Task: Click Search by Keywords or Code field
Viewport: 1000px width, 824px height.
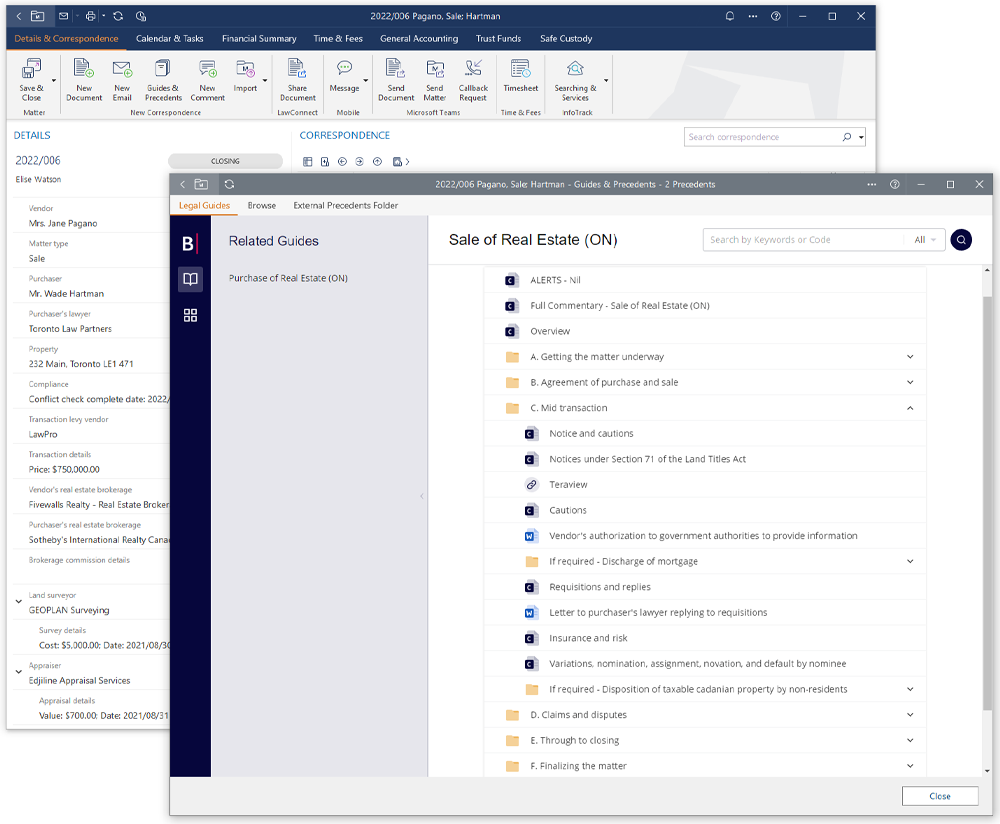Action: tap(804, 240)
